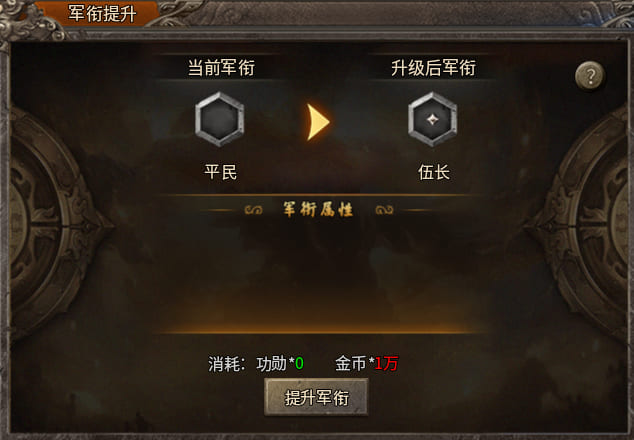Select the 平民 empty hexagon badge
This screenshot has height=440, width=634.
(220, 119)
